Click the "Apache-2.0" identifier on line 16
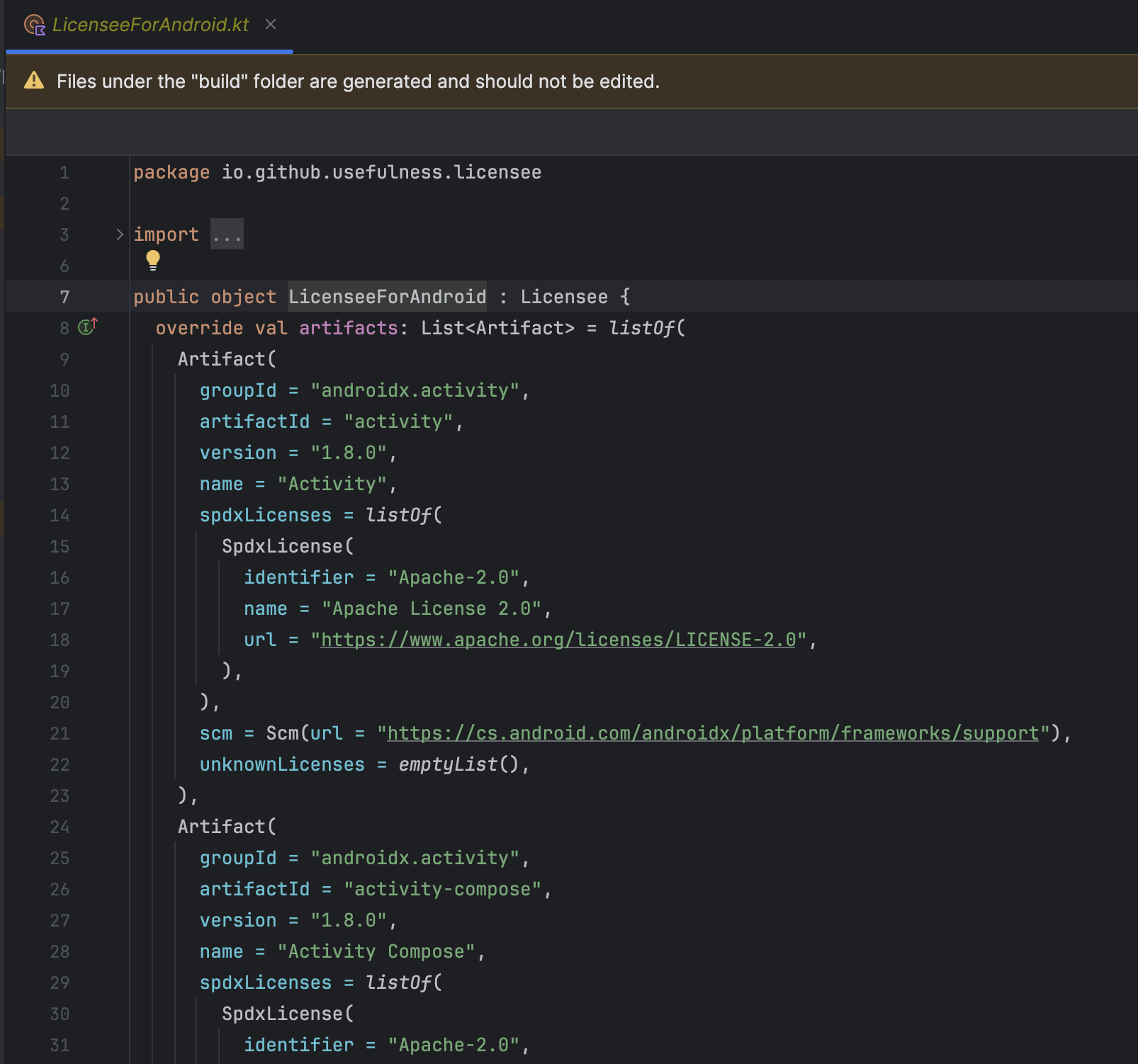 click(x=453, y=577)
